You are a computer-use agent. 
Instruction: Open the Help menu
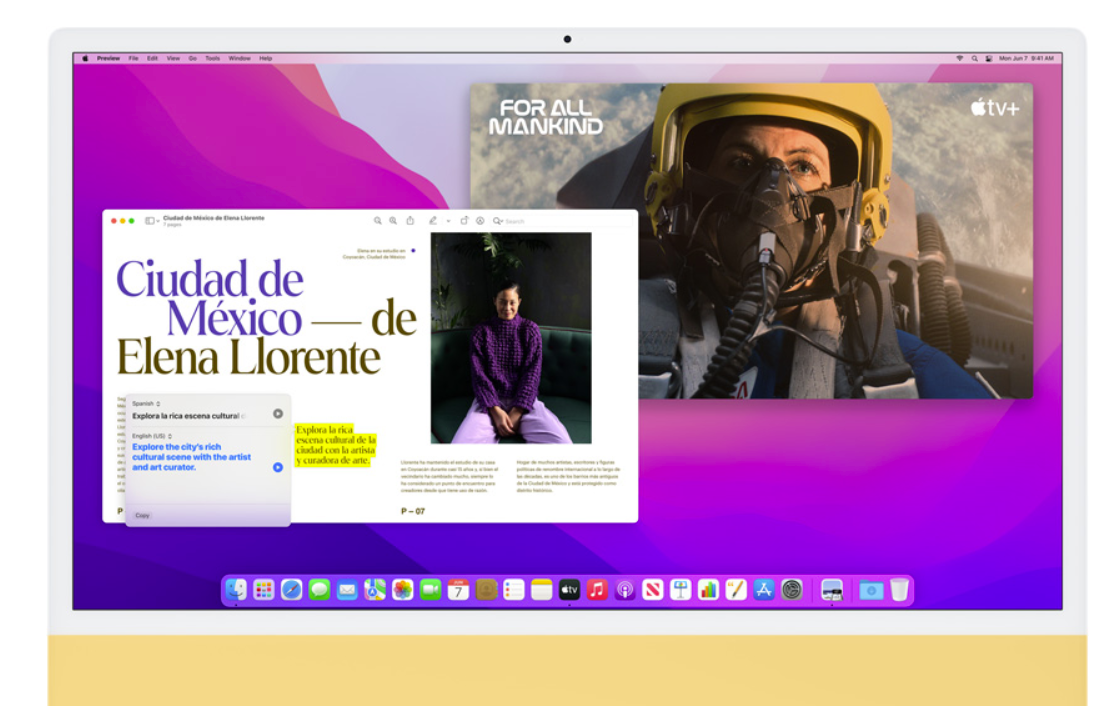tap(266, 59)
